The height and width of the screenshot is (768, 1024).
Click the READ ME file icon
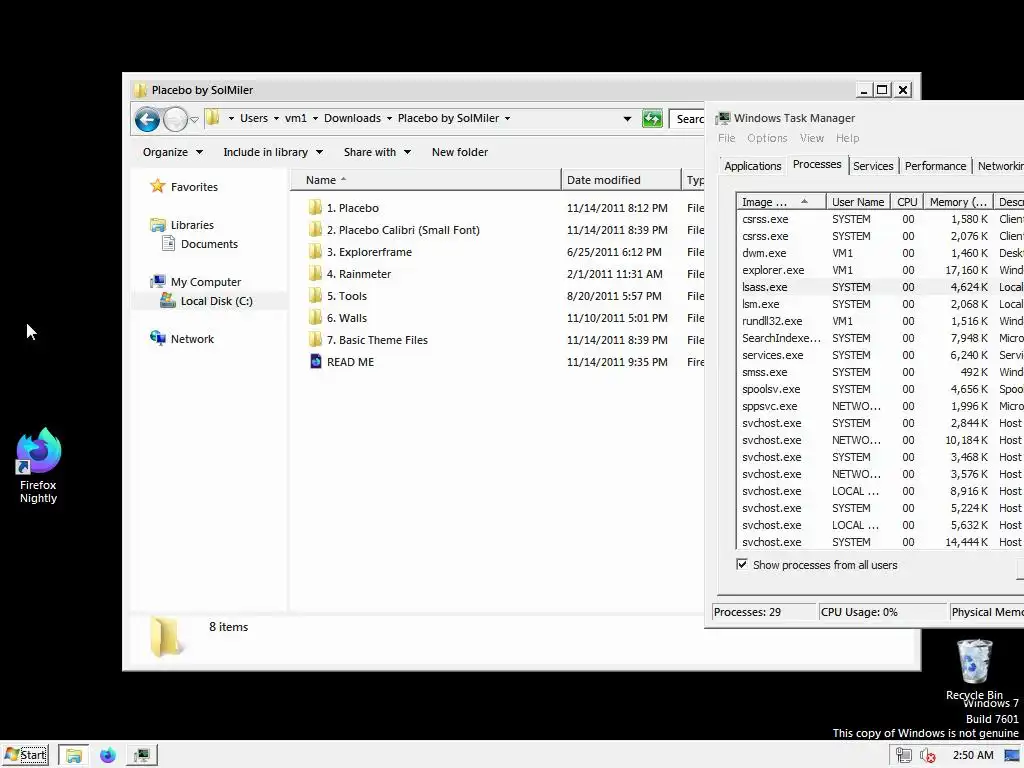316,361
